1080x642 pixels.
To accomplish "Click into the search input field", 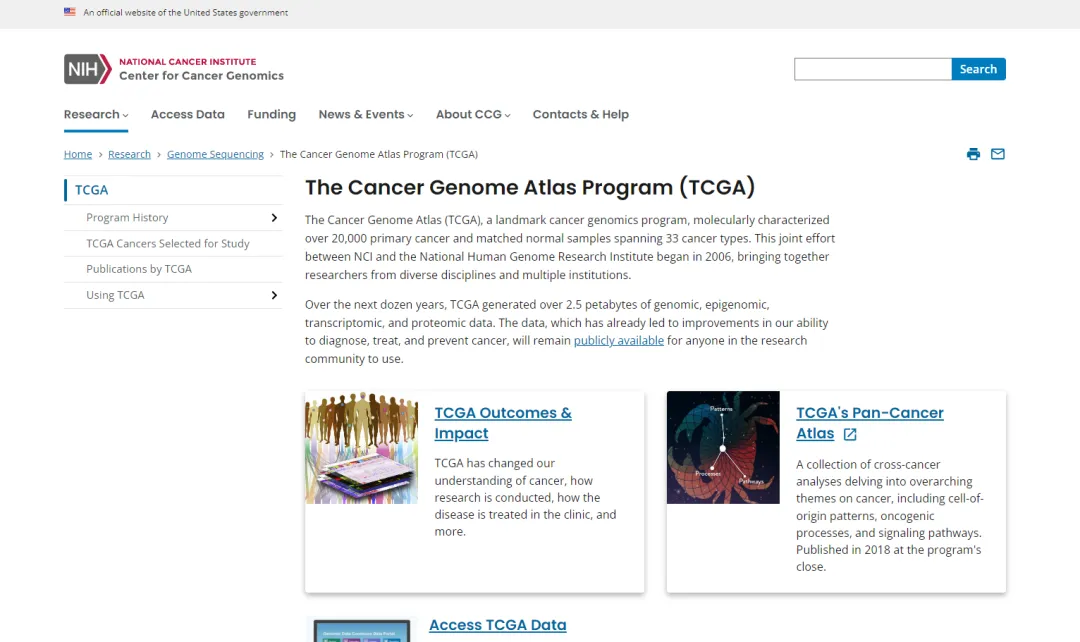I will pos(873,69).
